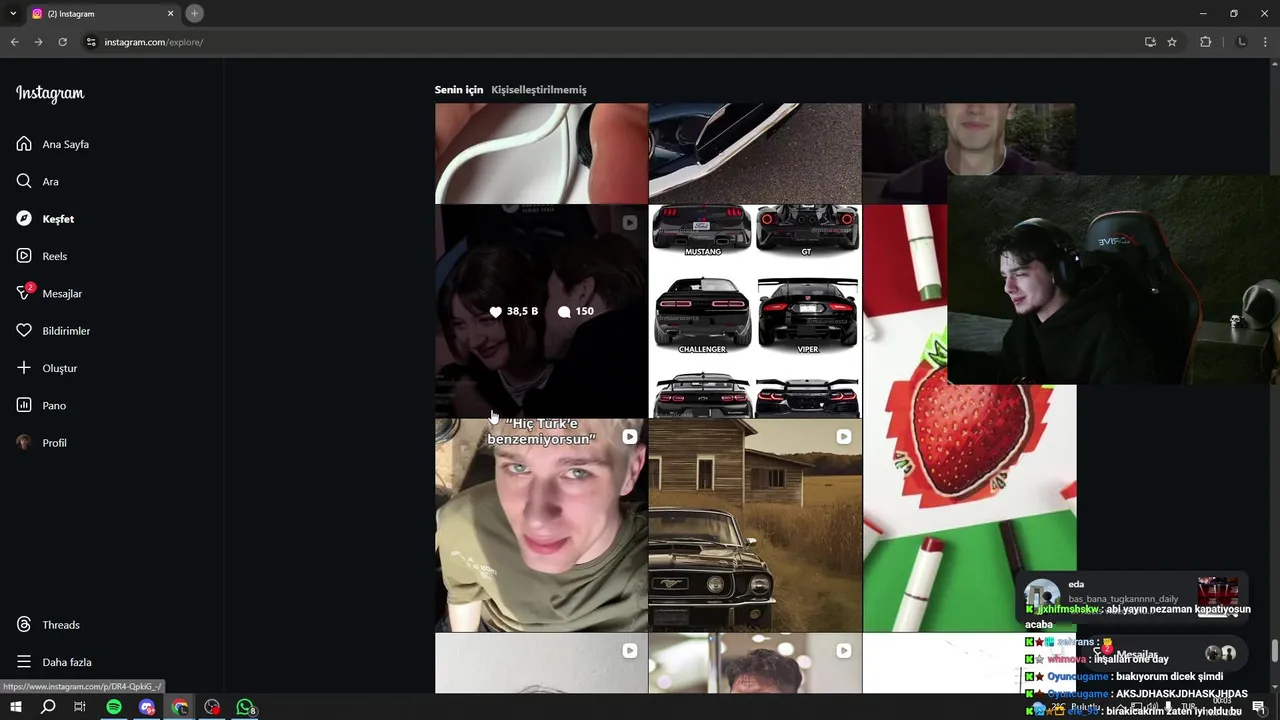Close the Instagram browser tab
Screen dimensions: 1280x720
[170, 14]
